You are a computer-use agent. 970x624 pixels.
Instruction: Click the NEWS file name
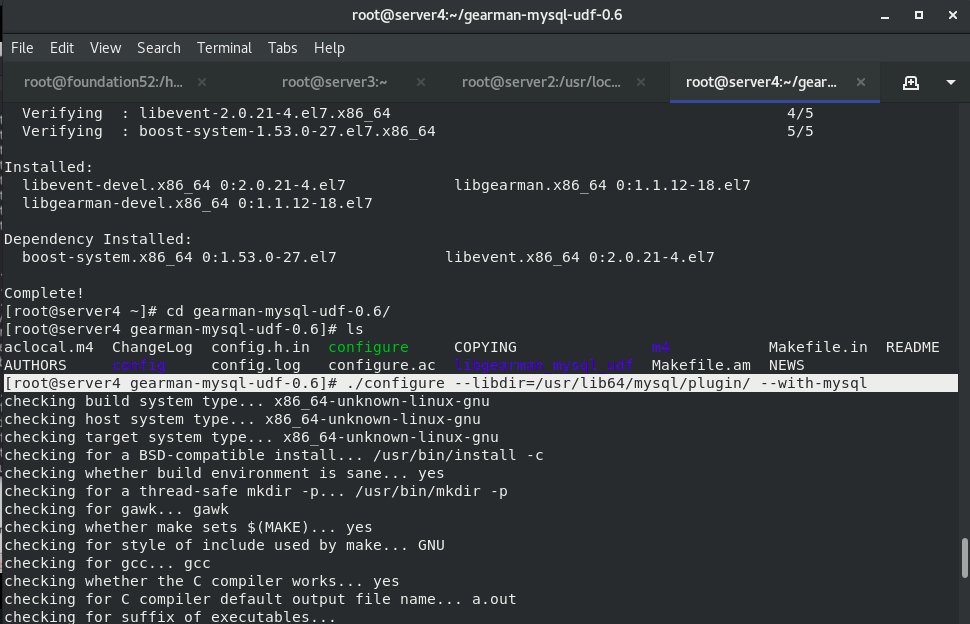tap(786, 365)
